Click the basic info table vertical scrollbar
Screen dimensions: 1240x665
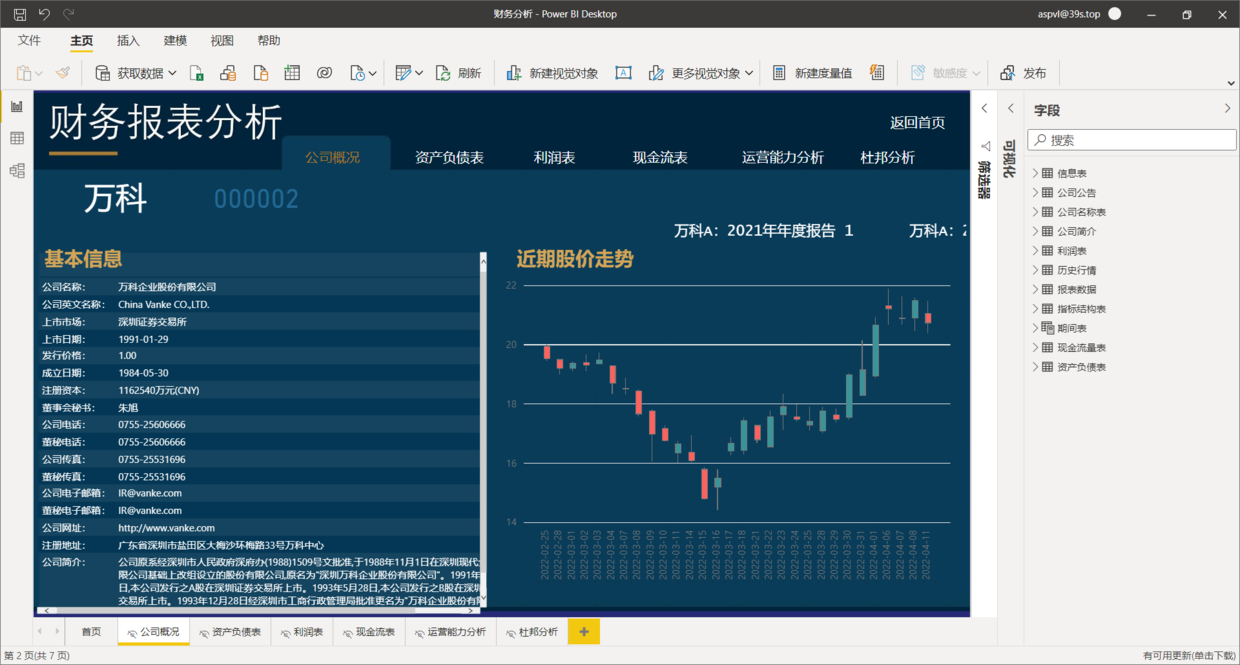point(484,430)
